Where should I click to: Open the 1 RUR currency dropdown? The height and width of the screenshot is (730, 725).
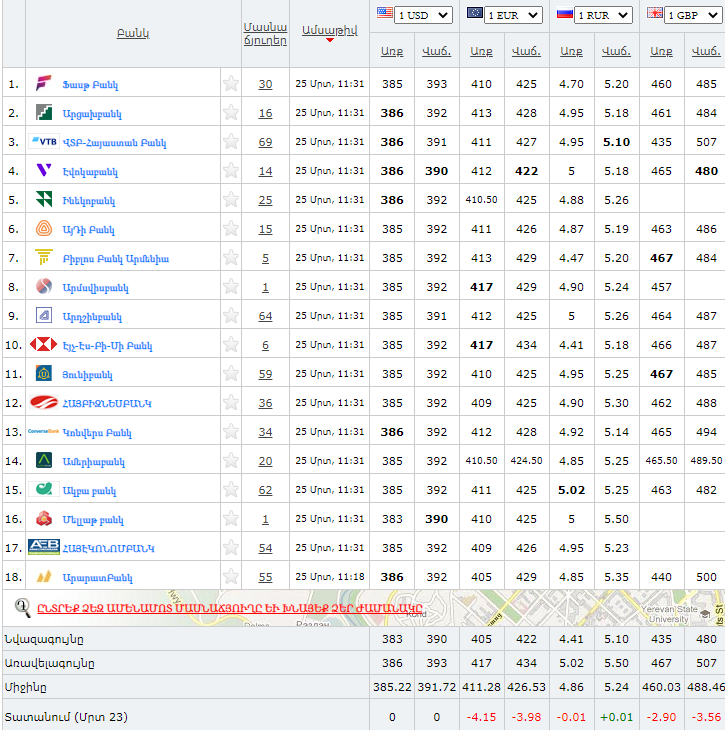[x=603, y=15]
